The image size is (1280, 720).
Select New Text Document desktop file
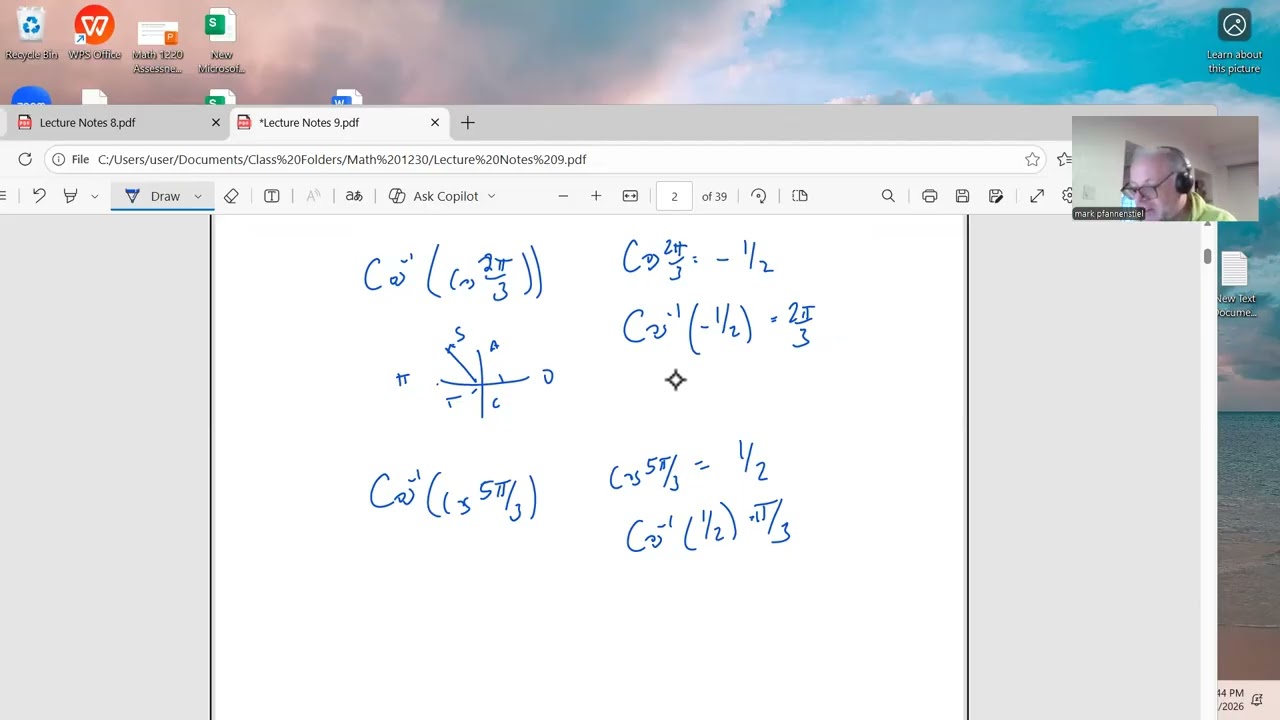click(x=1235, y=285)
